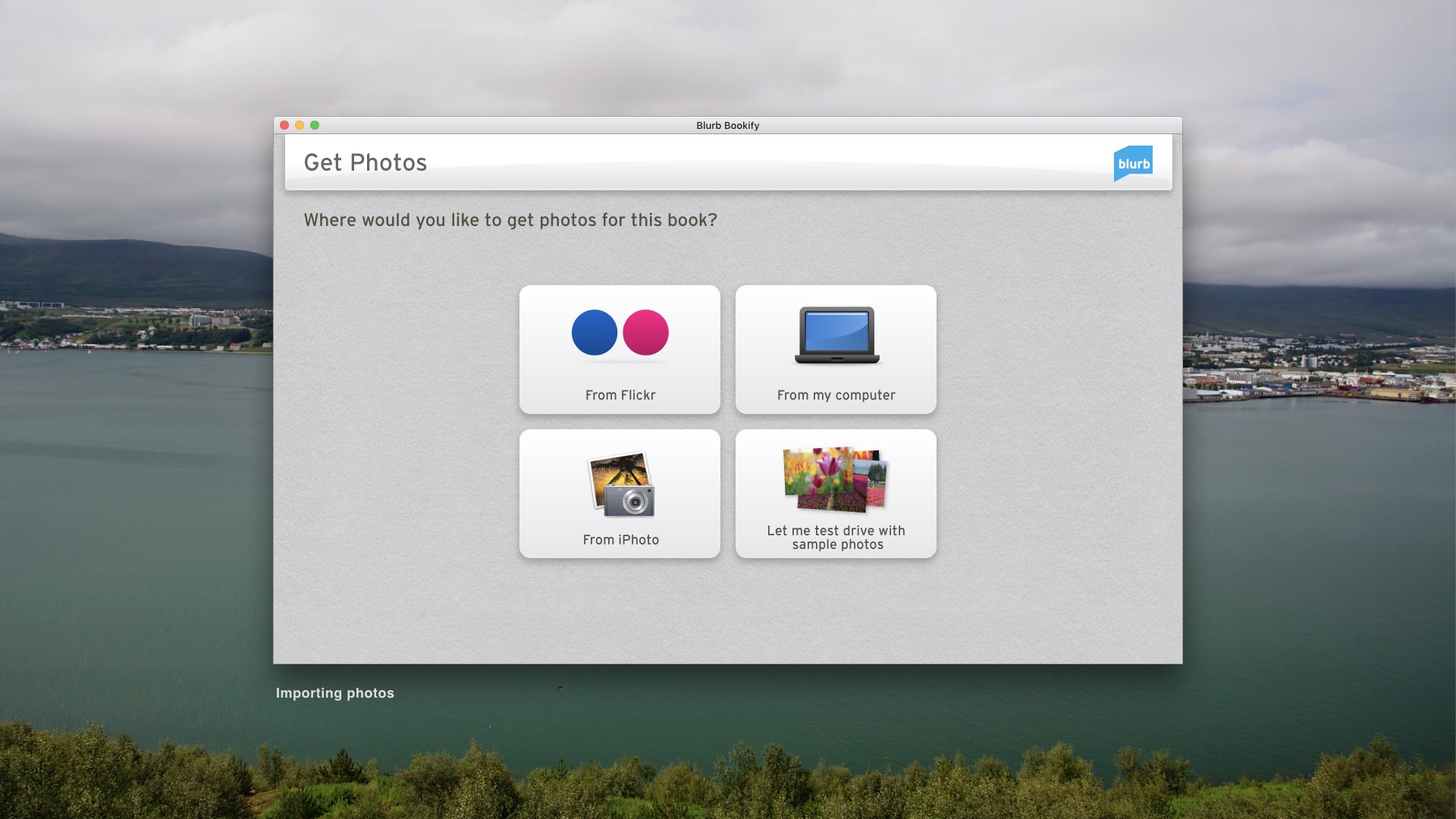Click the "Get Photos" header title
Image resolution: width=1456 pixels, height=819 pixels.
coord(366,162)
